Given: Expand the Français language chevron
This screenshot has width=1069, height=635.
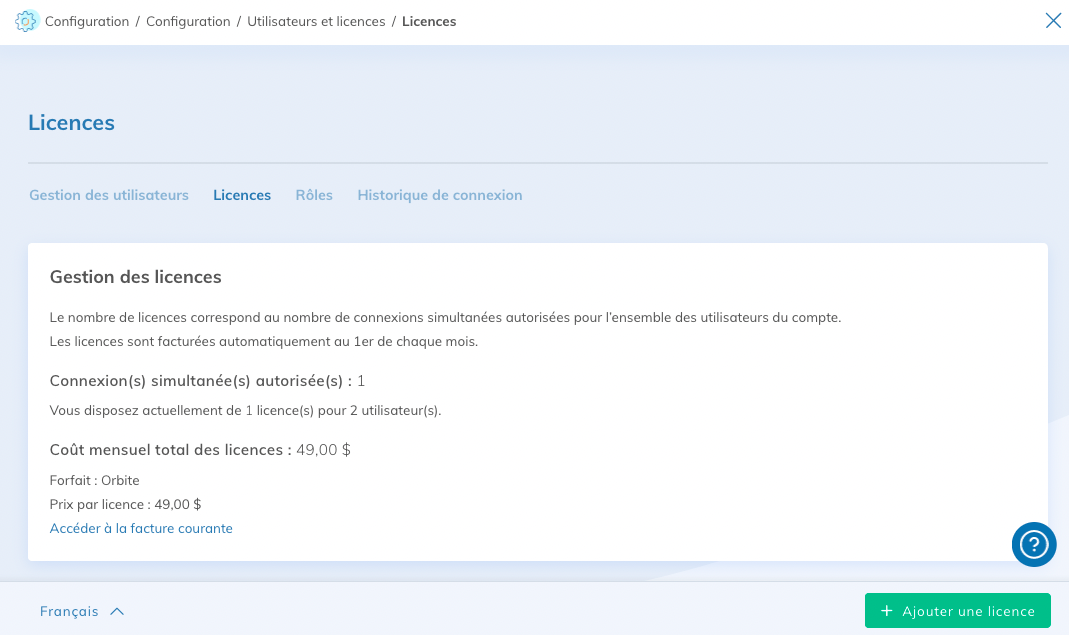Looking at the screenshot, I should 117,611.
